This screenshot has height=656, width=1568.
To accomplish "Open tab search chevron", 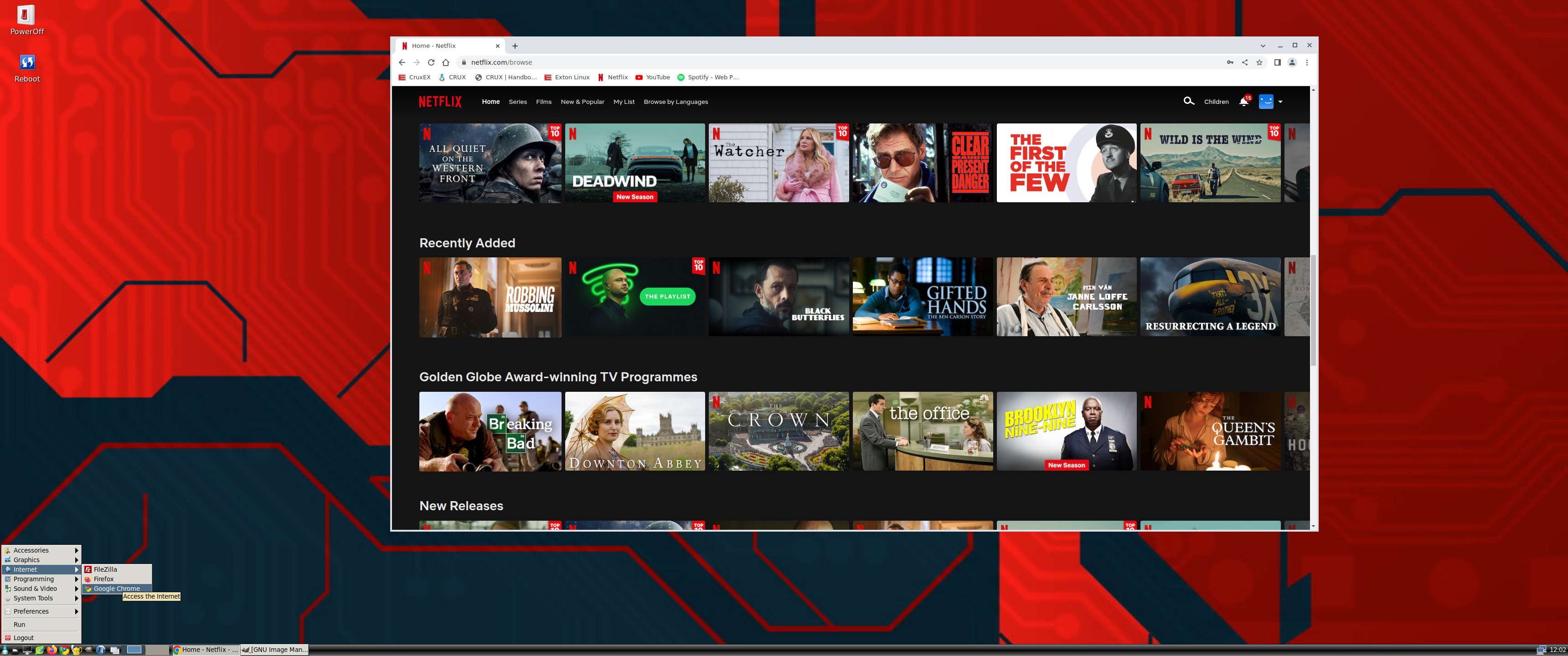I will [x=1263, y=46].
